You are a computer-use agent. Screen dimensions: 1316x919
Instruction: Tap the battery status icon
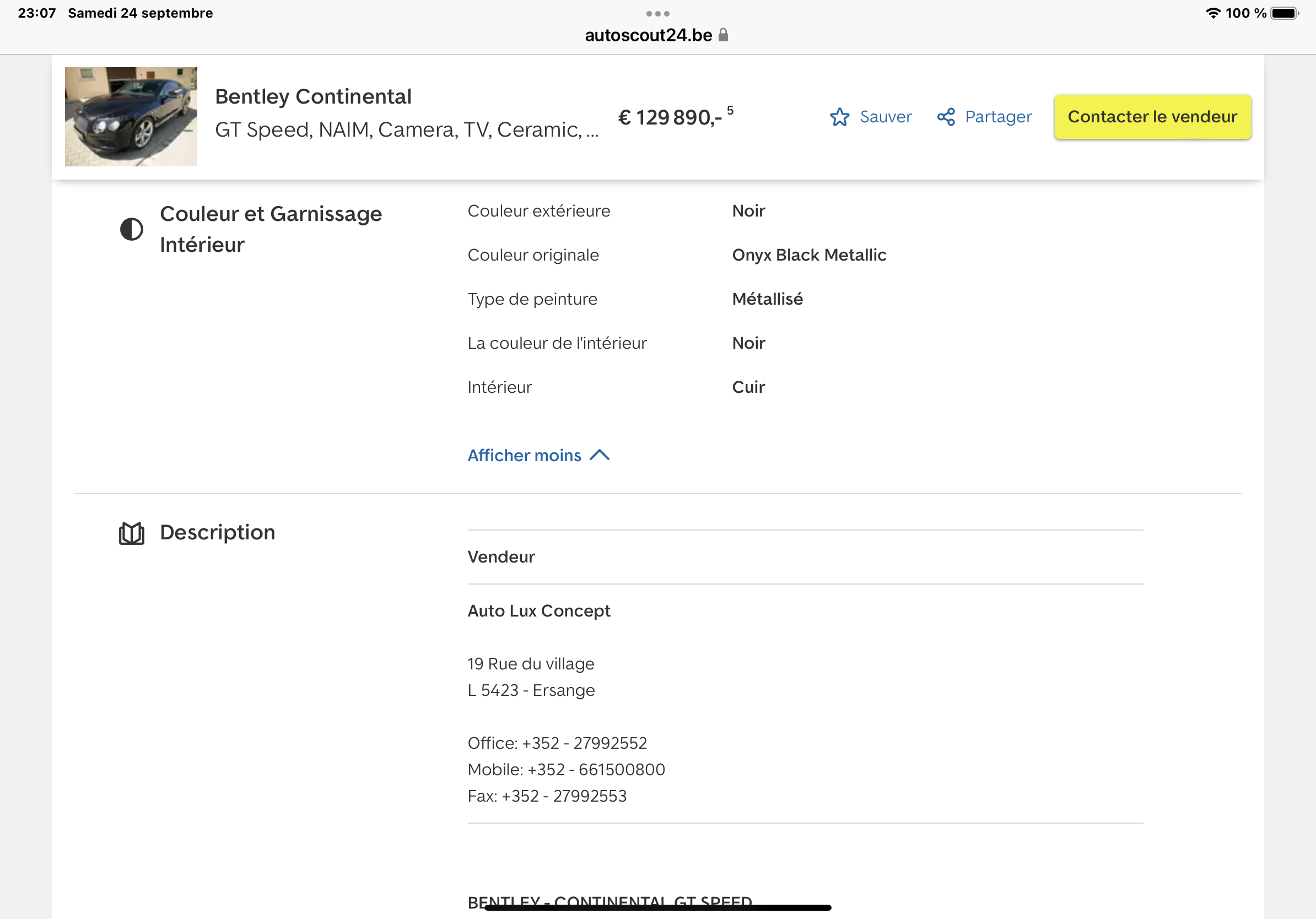click(x=1284, y=13)
